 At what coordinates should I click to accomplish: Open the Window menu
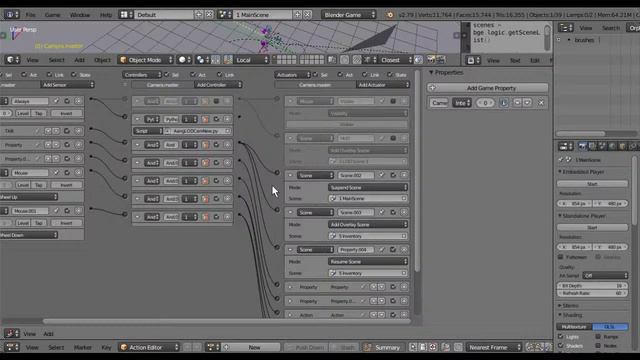[80, 15]
